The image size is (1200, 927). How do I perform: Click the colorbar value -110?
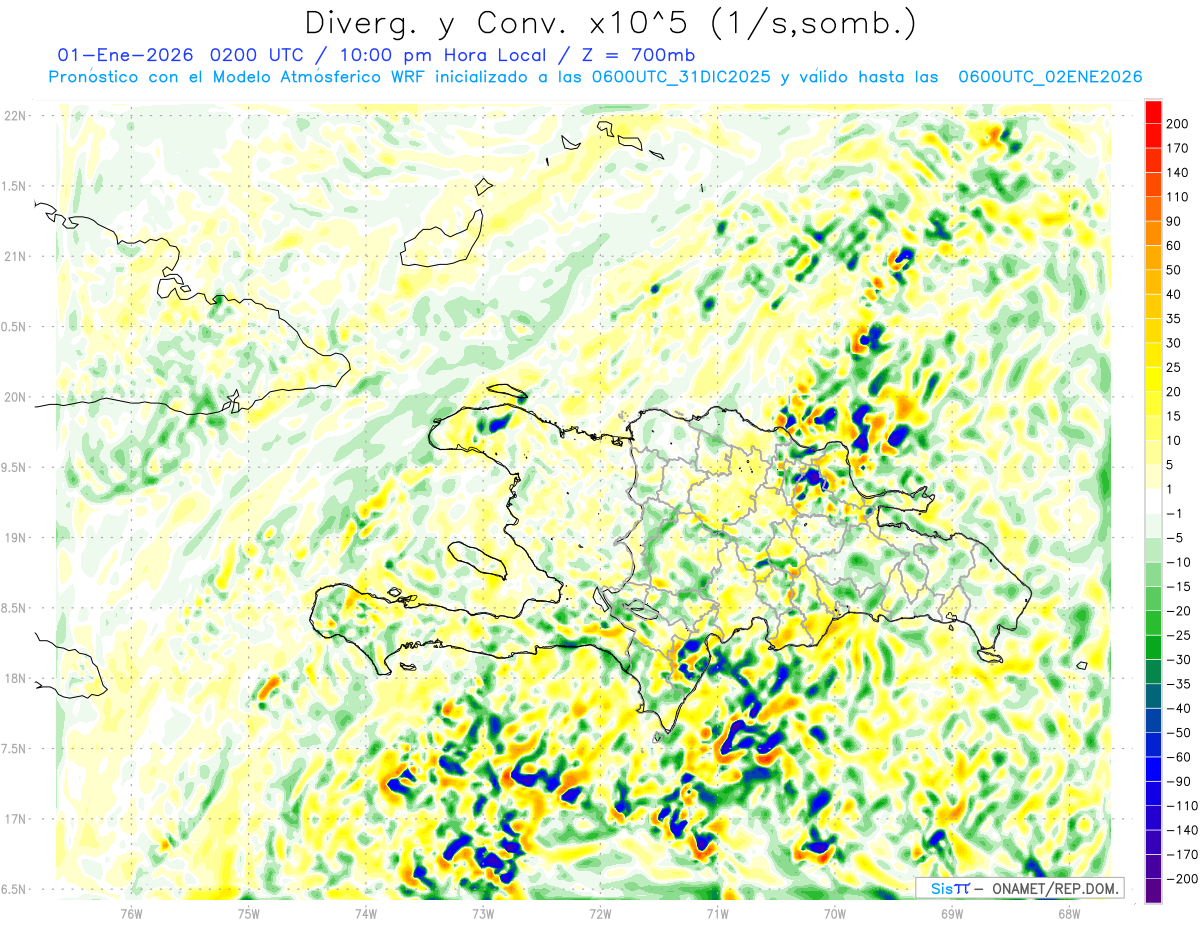1181,806
